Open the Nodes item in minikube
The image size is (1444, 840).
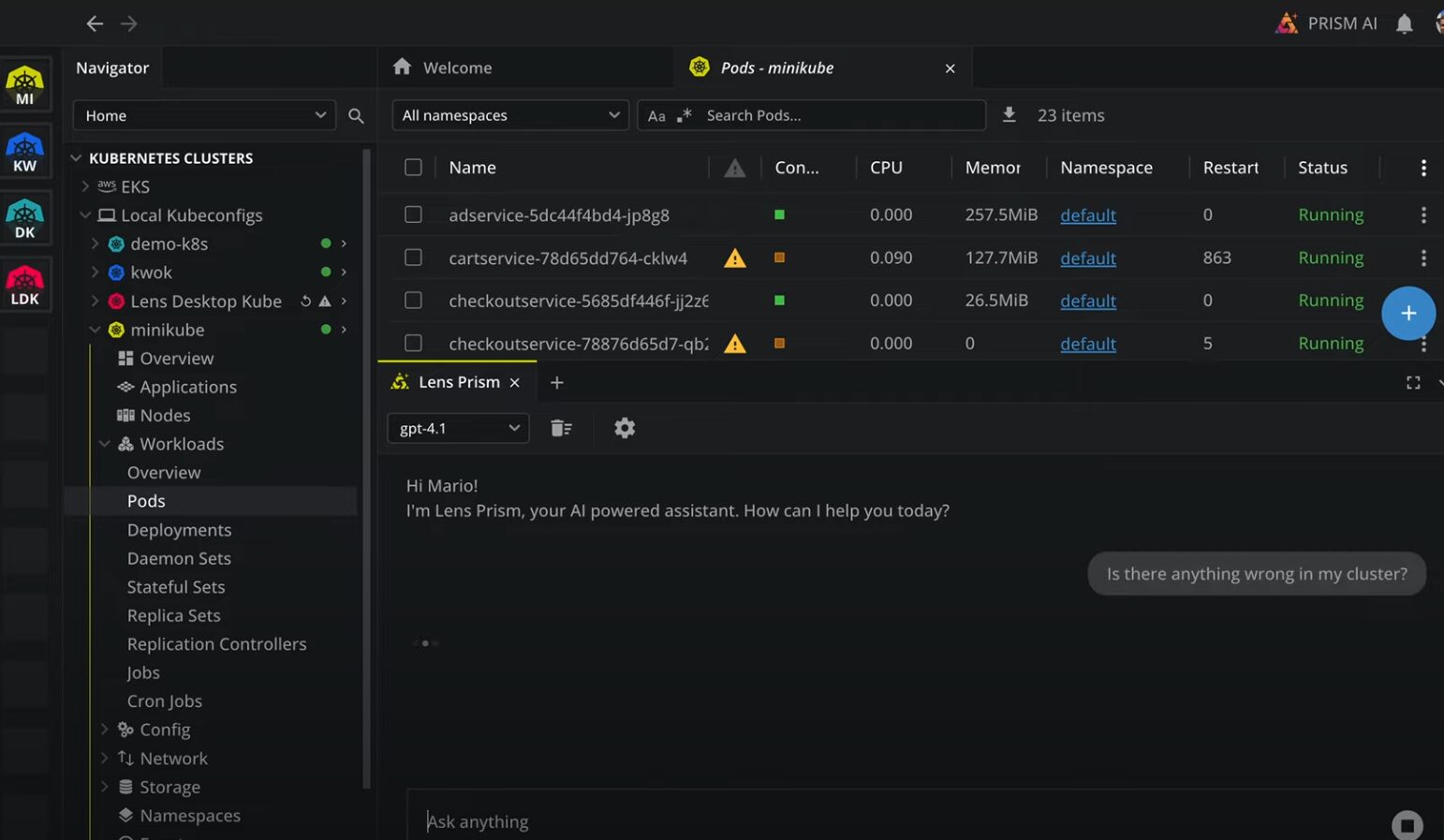coord(165,415)
